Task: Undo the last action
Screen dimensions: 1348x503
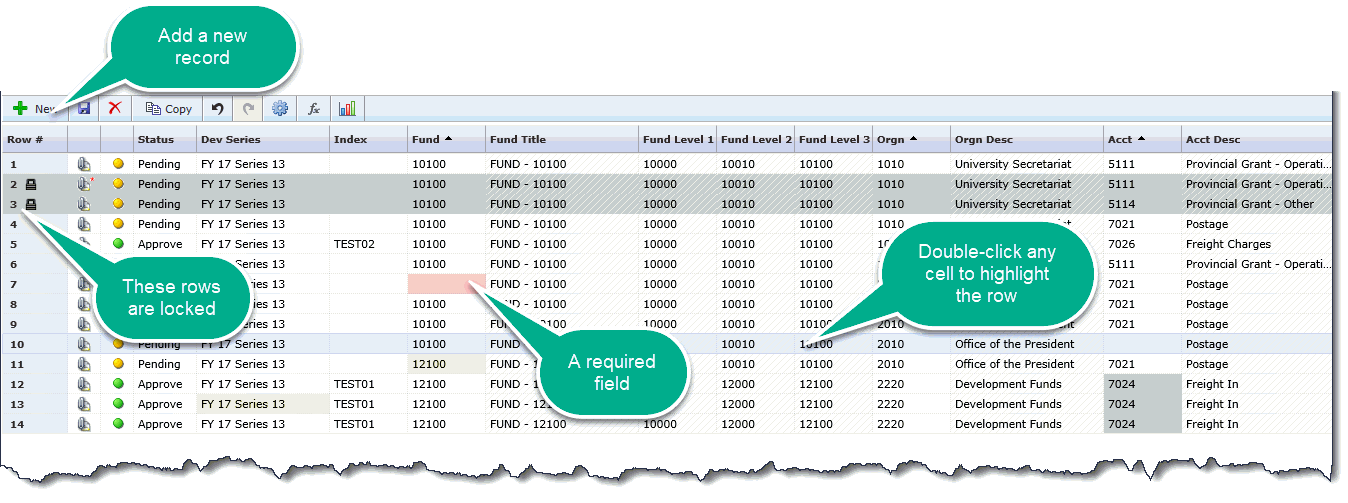Action: (x=217, y=108)
